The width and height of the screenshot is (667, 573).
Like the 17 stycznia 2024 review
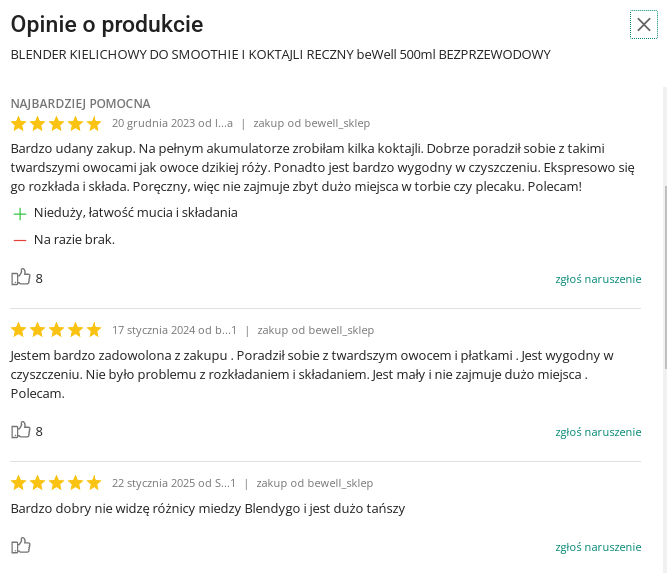20,430
